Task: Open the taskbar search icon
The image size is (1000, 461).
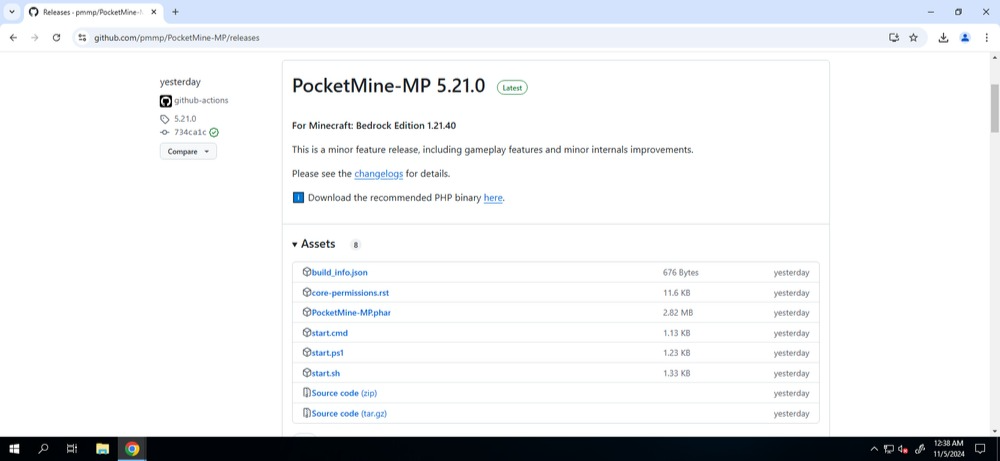Action: pos(43,449)
